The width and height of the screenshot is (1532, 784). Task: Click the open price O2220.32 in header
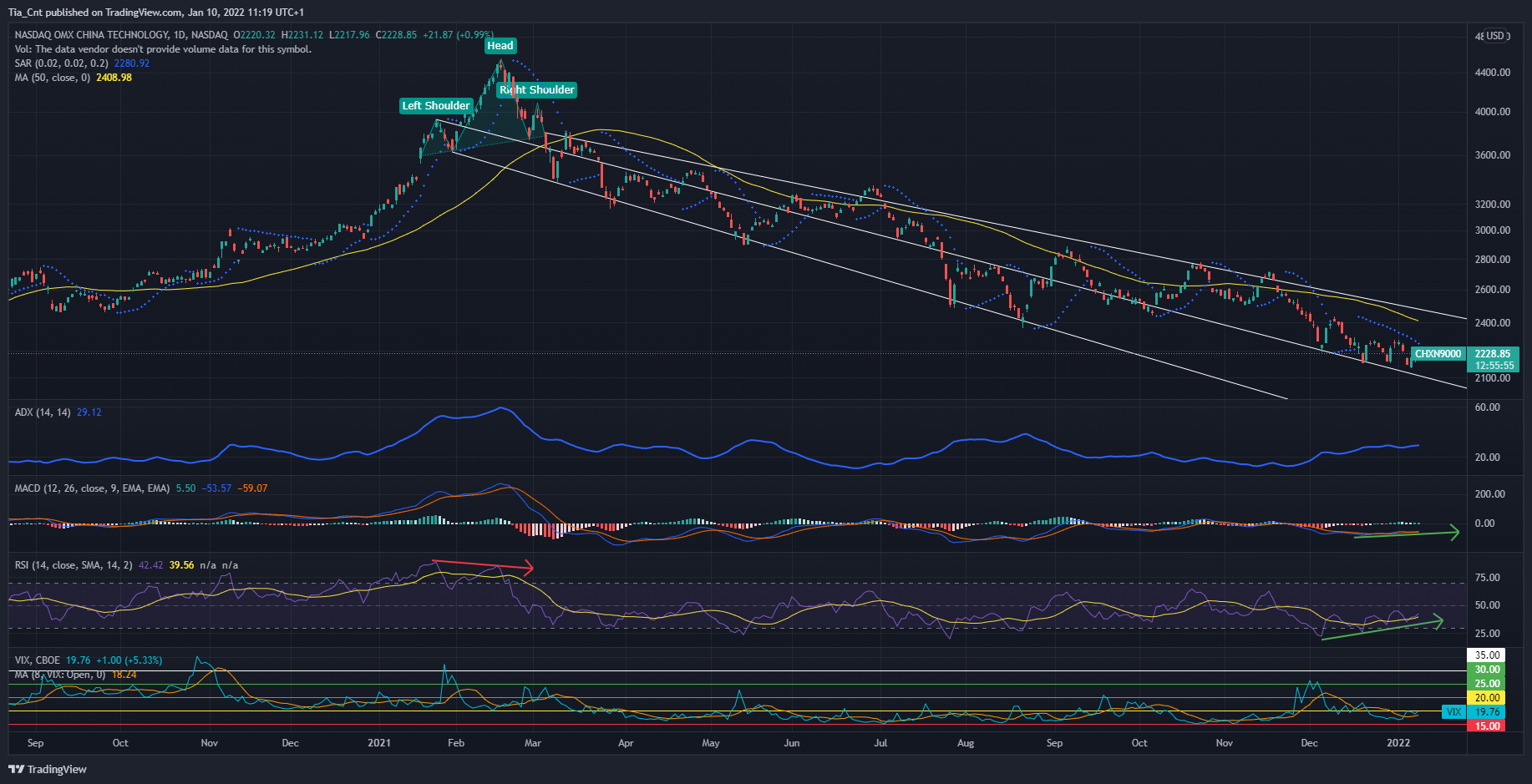tap(254, 35)
